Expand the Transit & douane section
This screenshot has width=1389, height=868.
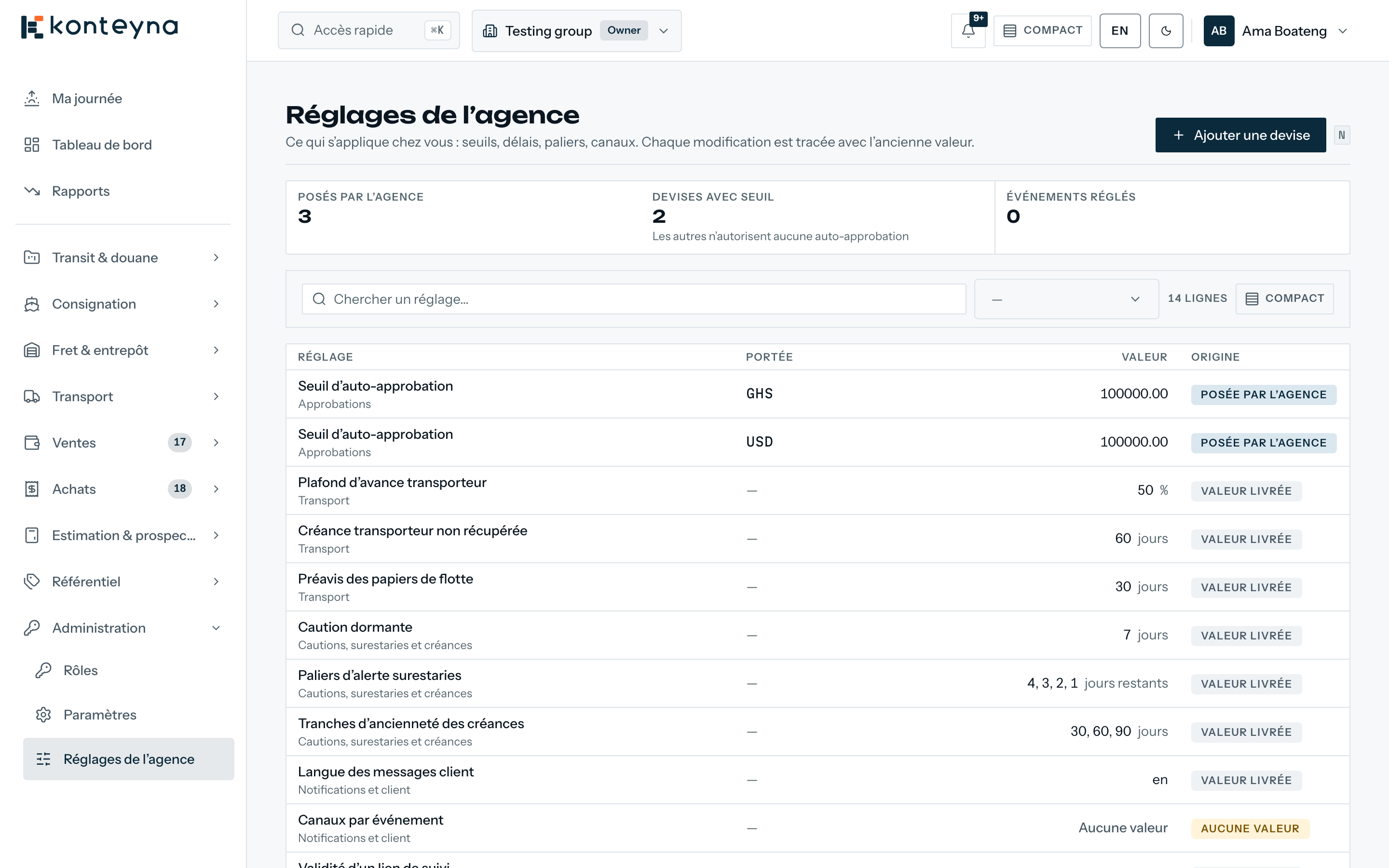tap(217, 257)
